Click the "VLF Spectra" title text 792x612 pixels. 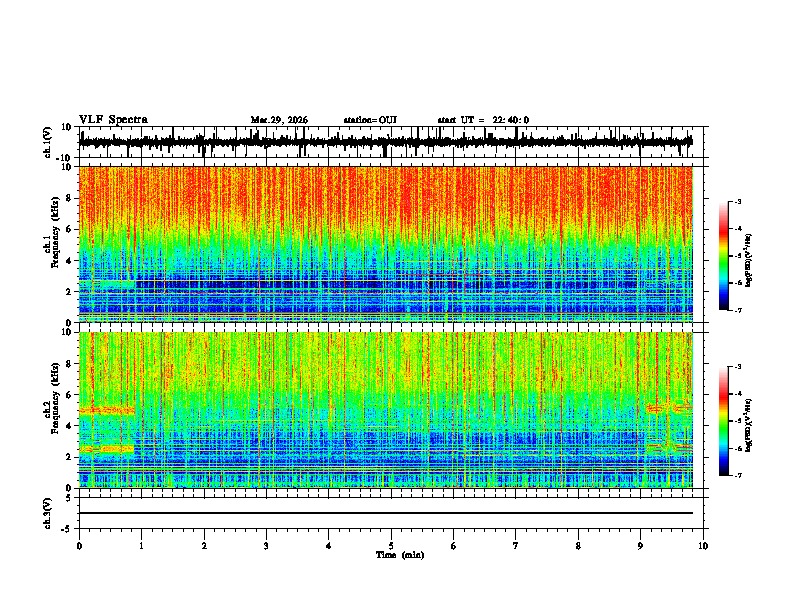point(113,119)
